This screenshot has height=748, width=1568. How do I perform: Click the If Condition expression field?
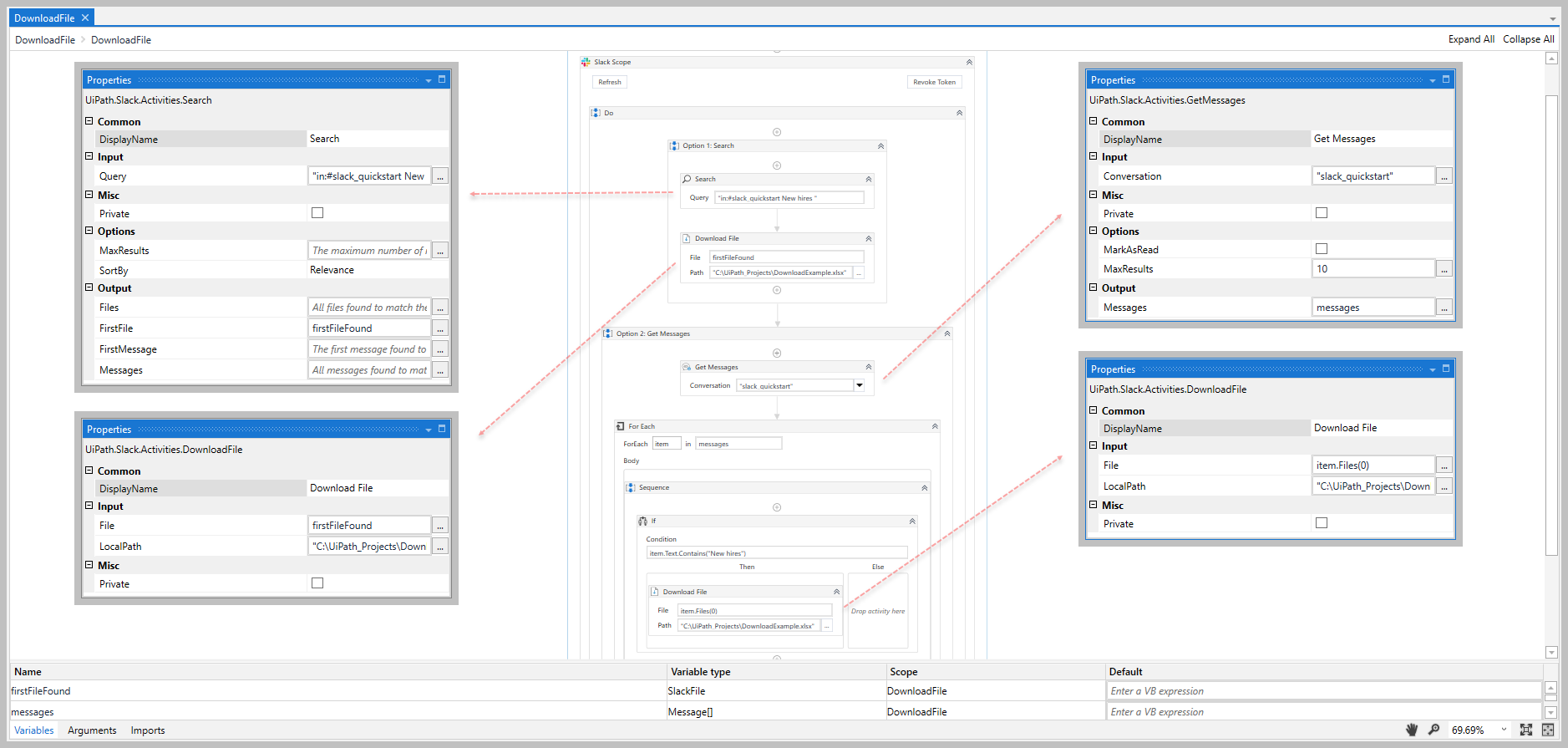(777, 552)
